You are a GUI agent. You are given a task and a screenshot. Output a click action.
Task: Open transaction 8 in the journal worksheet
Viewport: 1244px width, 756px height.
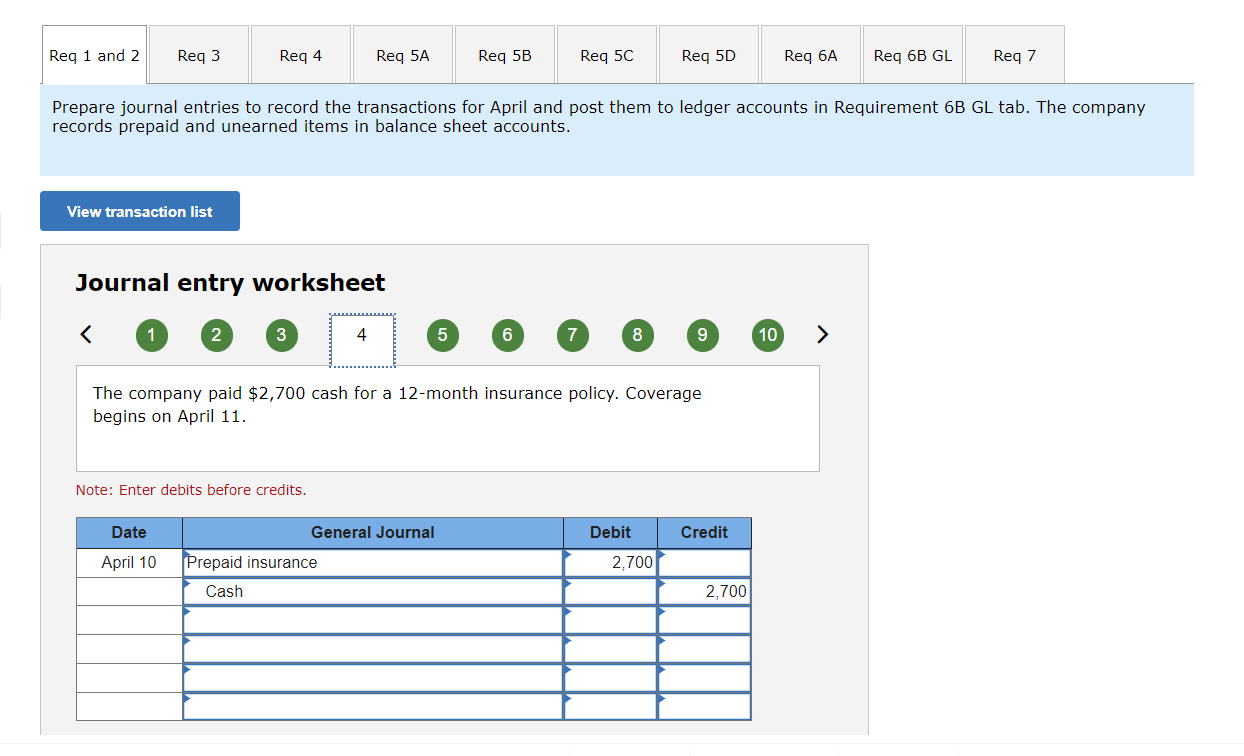tap(637, 335)
